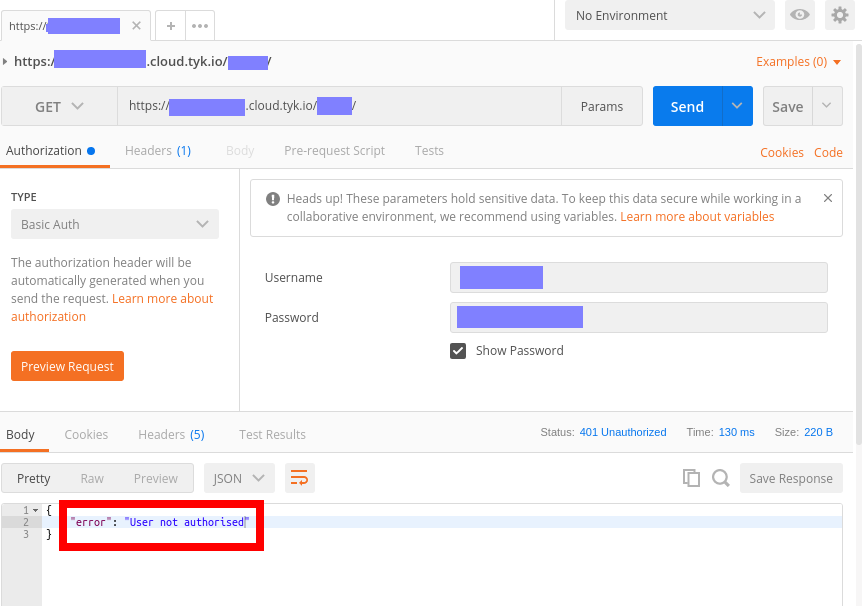Open the Pre-request Script tab
The width and height of the screenshot is (862, 606).
tap(334, 150)
